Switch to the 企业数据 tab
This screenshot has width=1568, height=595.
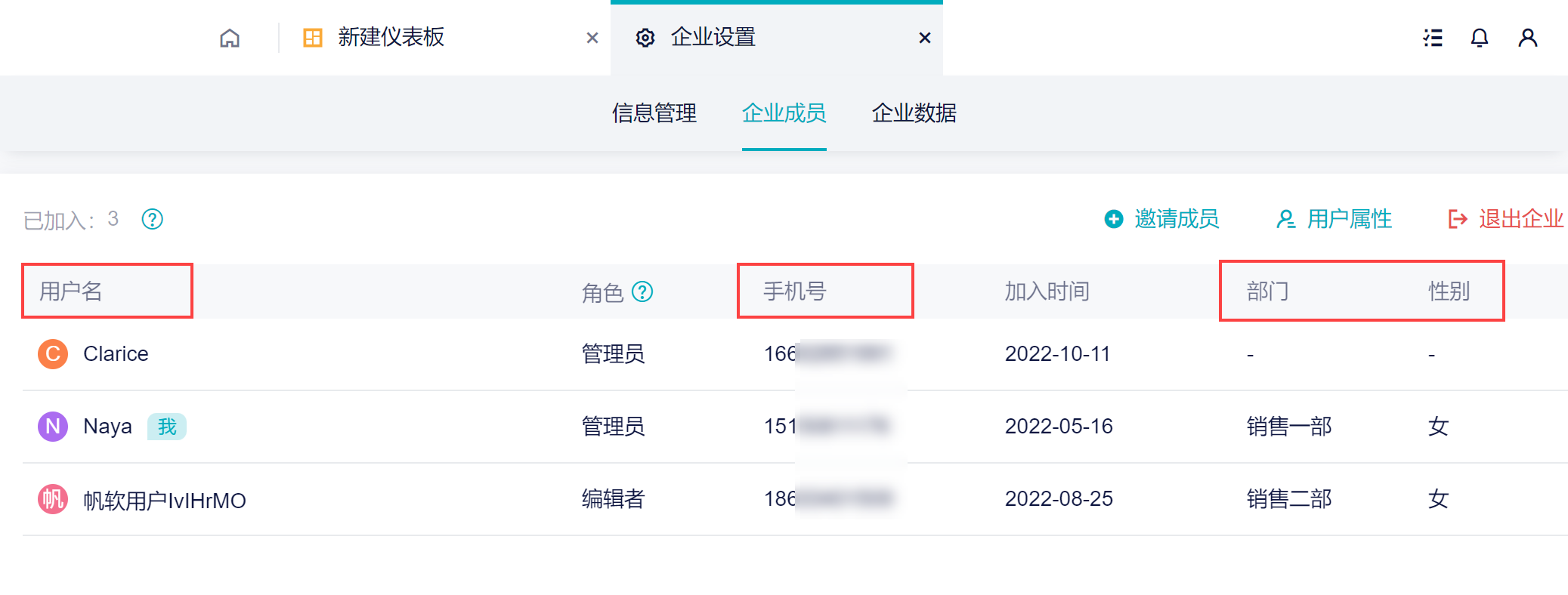pos(914,113)
